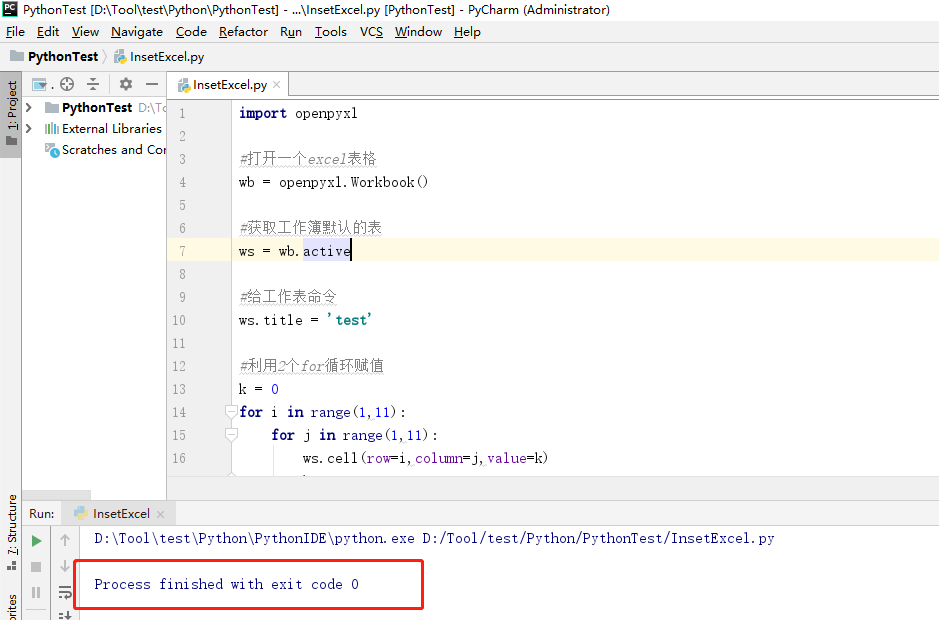Select opened file with the crosshair locate icon
Viewport: 939px width, 620px height.
click(x=65, y=84)
